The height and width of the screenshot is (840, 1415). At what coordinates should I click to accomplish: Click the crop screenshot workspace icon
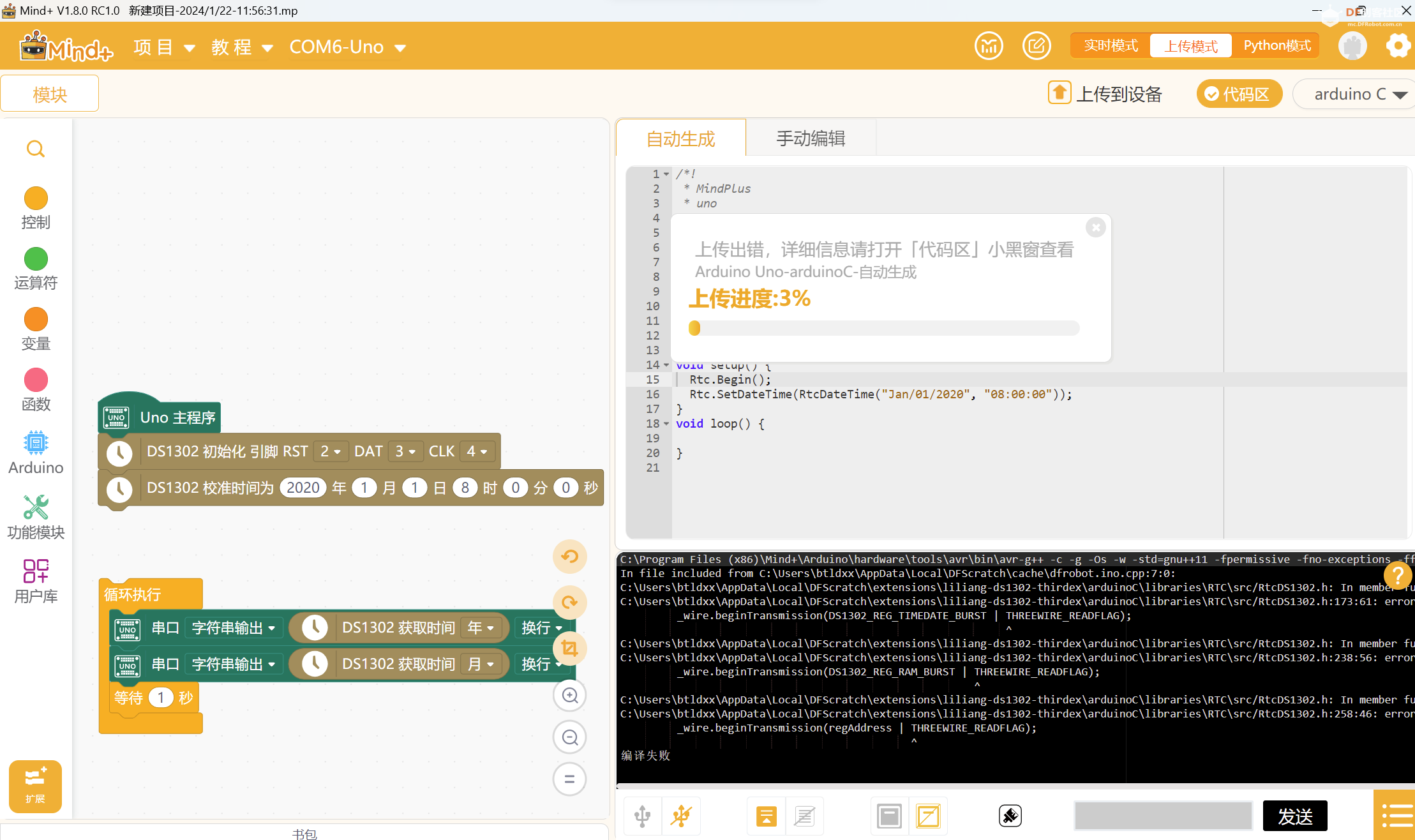point(569,649)
